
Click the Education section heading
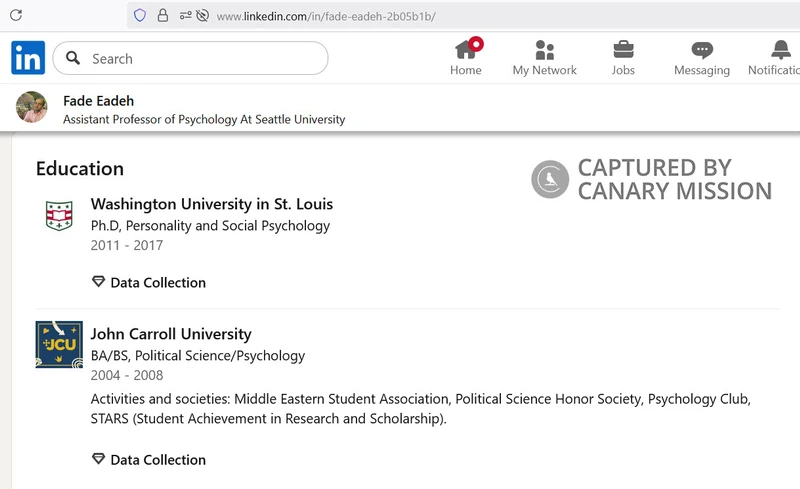pos(80,168)
